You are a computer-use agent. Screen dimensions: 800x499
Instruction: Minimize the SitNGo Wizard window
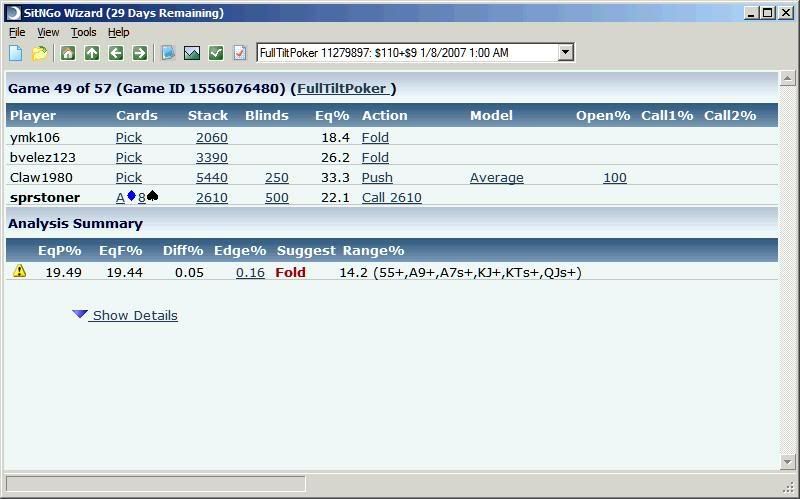coord(751,13)
